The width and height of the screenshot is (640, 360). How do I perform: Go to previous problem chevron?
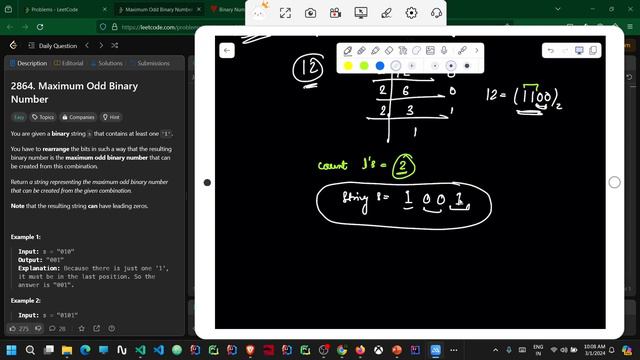tap(87, 46)
